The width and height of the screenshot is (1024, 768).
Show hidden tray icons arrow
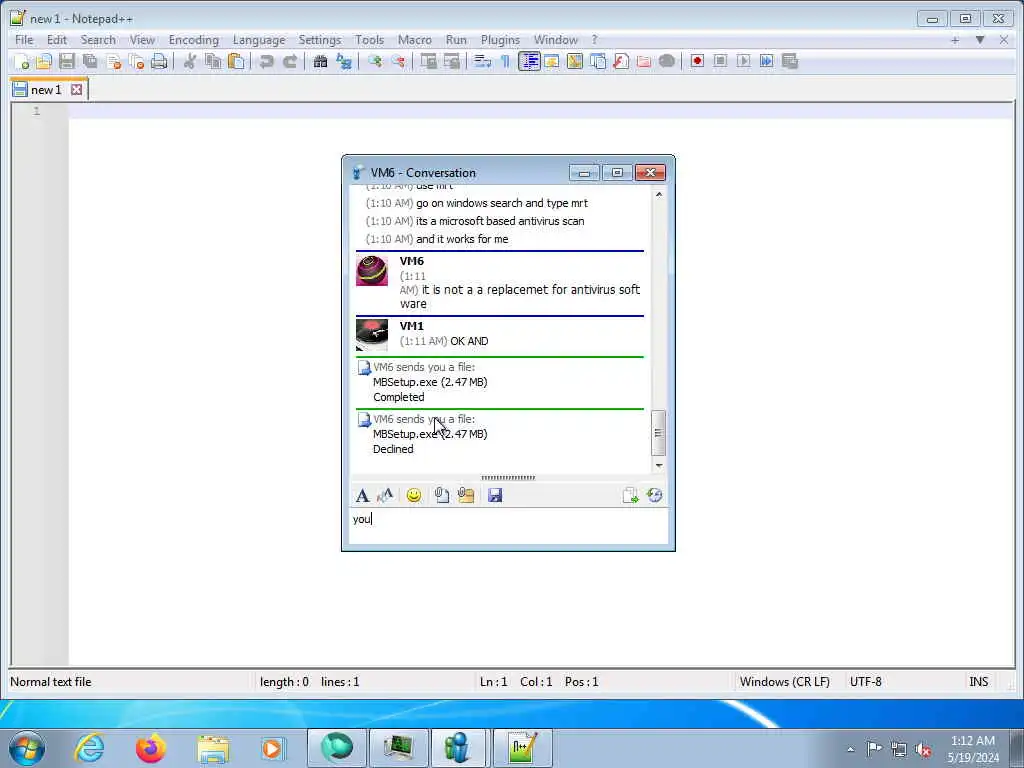(x=850, y=749)
